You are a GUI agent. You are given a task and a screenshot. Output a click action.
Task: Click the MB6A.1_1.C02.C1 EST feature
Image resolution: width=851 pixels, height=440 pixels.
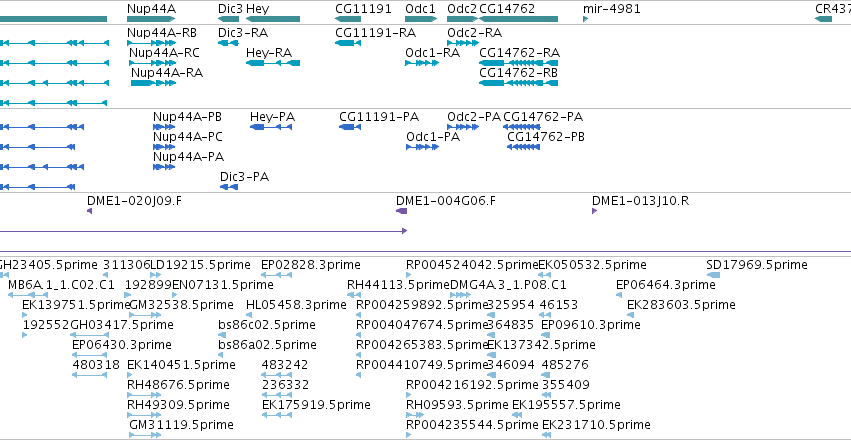point(28,295)
